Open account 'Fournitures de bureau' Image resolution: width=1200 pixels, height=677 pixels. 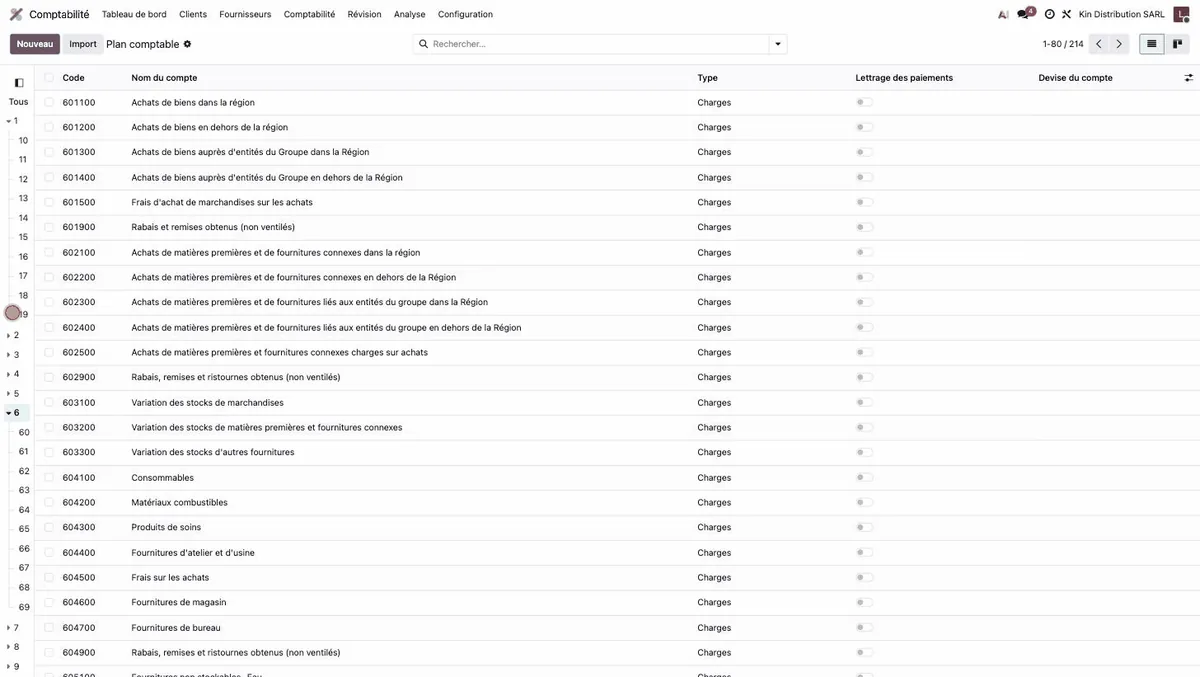coord(176,628)
